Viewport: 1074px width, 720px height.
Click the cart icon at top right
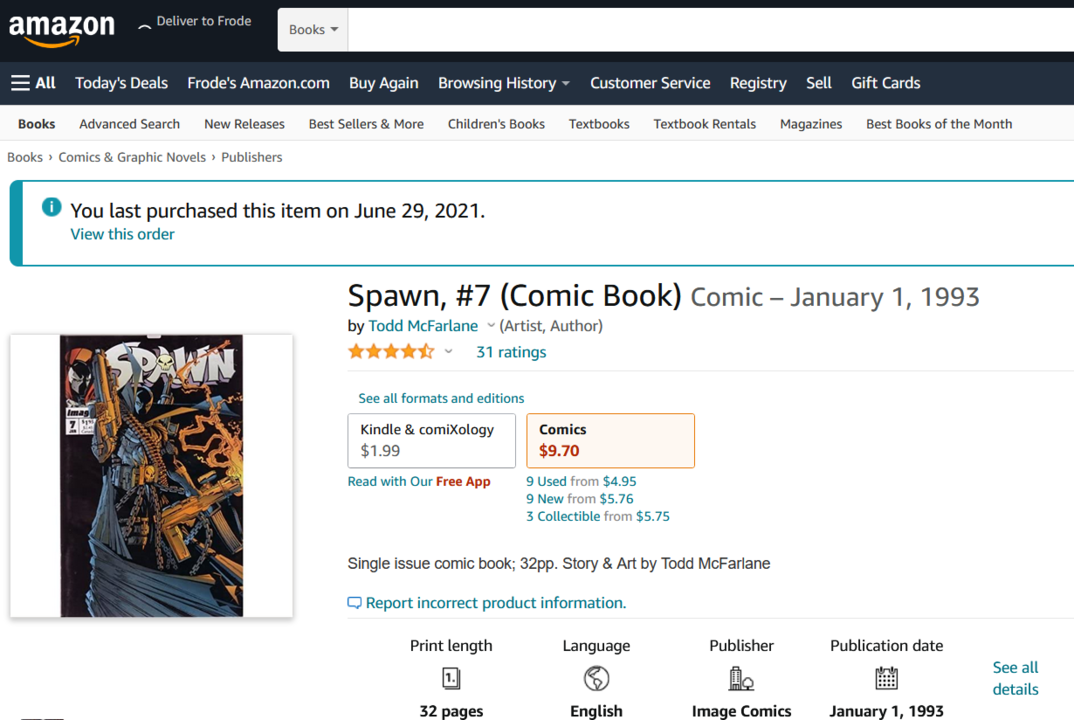pos(1060,28)
